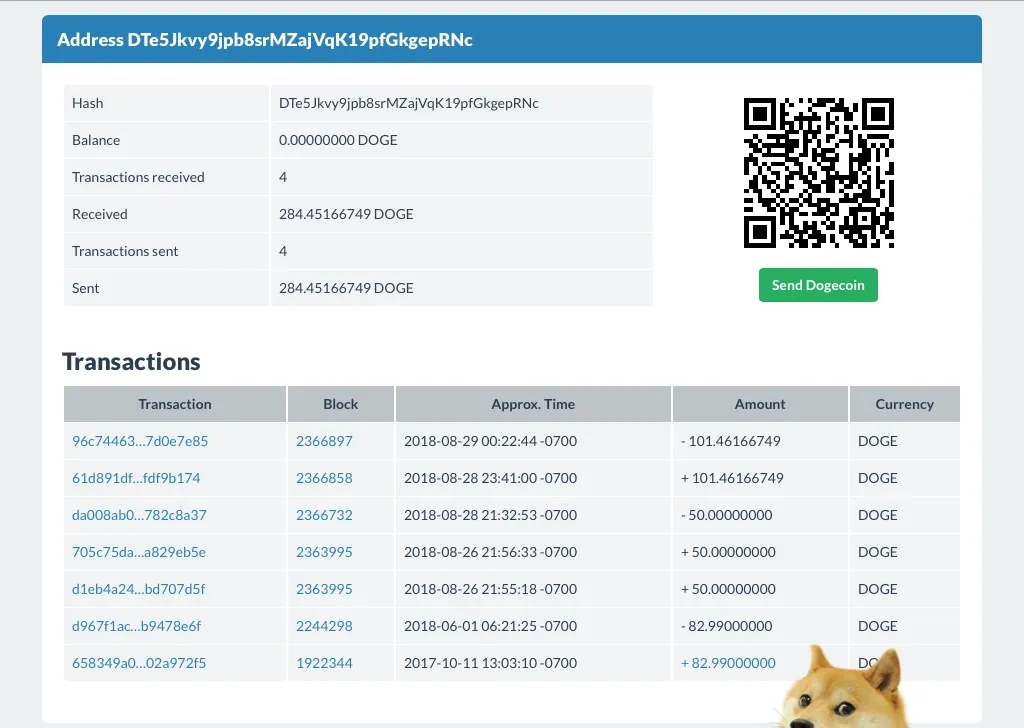Click the Transactions received label
1024x728 pixels.
(138, 177)
